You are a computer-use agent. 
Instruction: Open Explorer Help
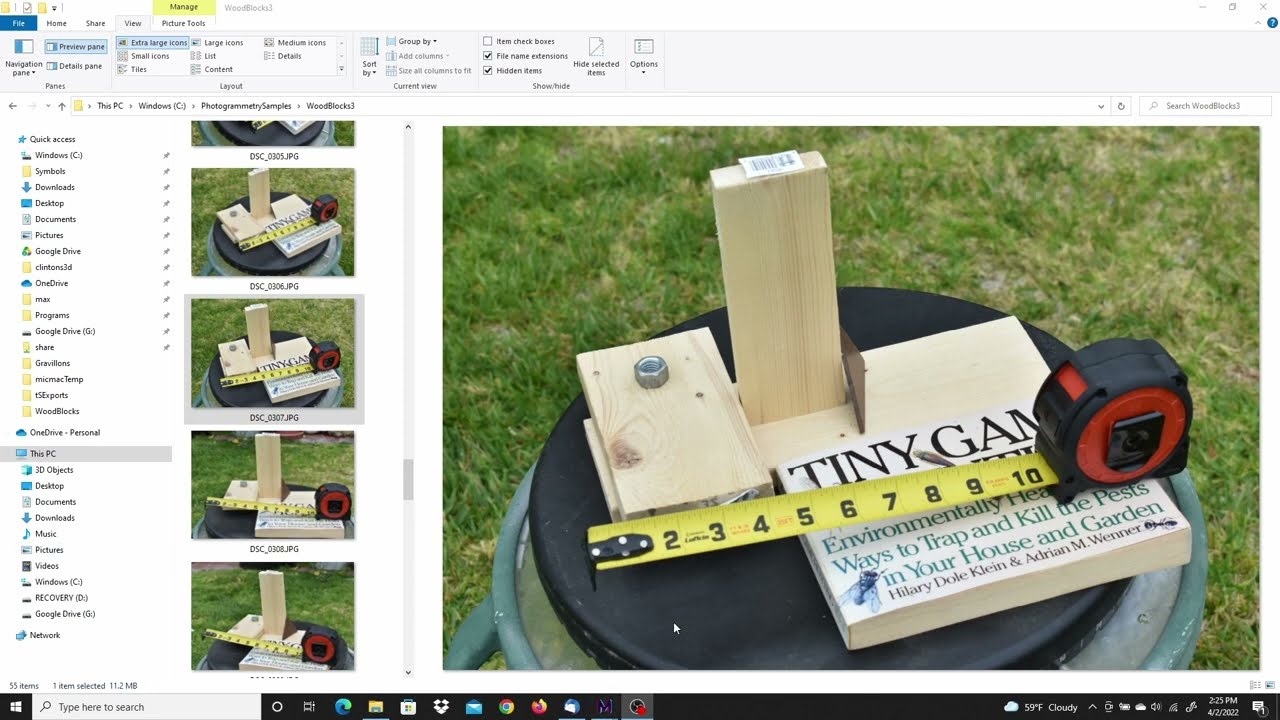coord(1272,23)
